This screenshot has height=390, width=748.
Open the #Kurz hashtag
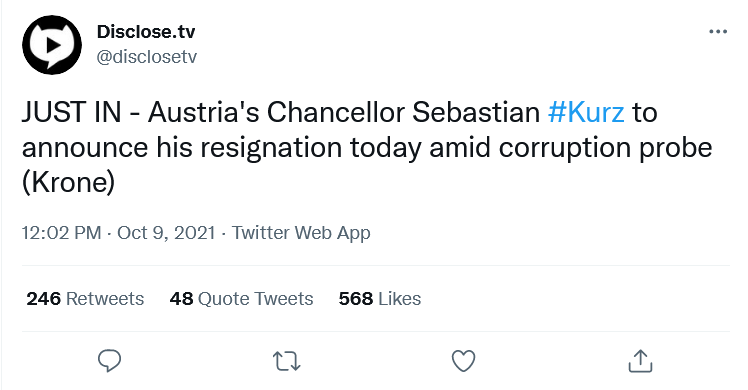point(586,113)
